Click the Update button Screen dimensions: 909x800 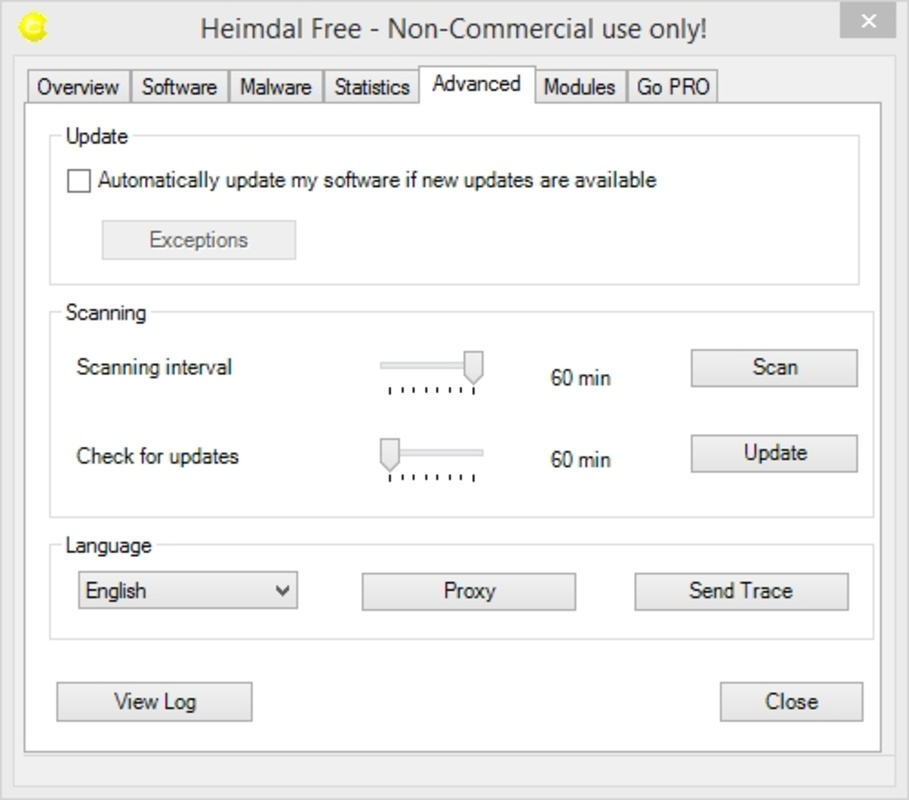coord(774,453)
